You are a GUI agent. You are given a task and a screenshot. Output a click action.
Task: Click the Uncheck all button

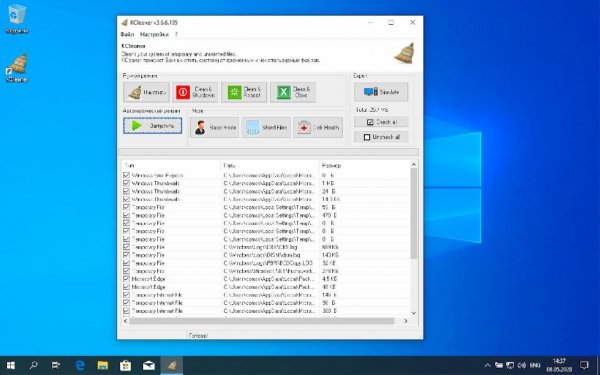(x=381, y=137)
